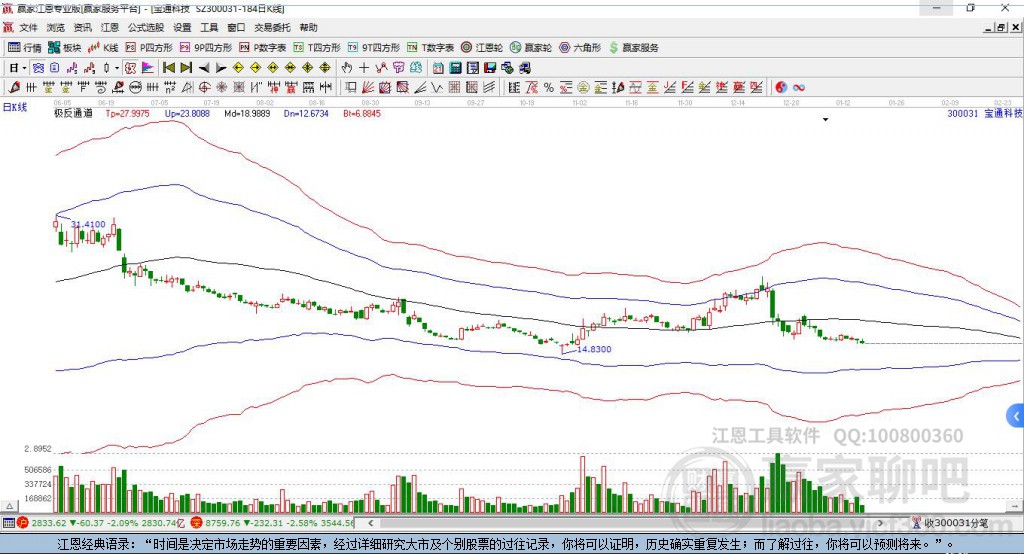Click stock code 300031 label

coord(963,114)
